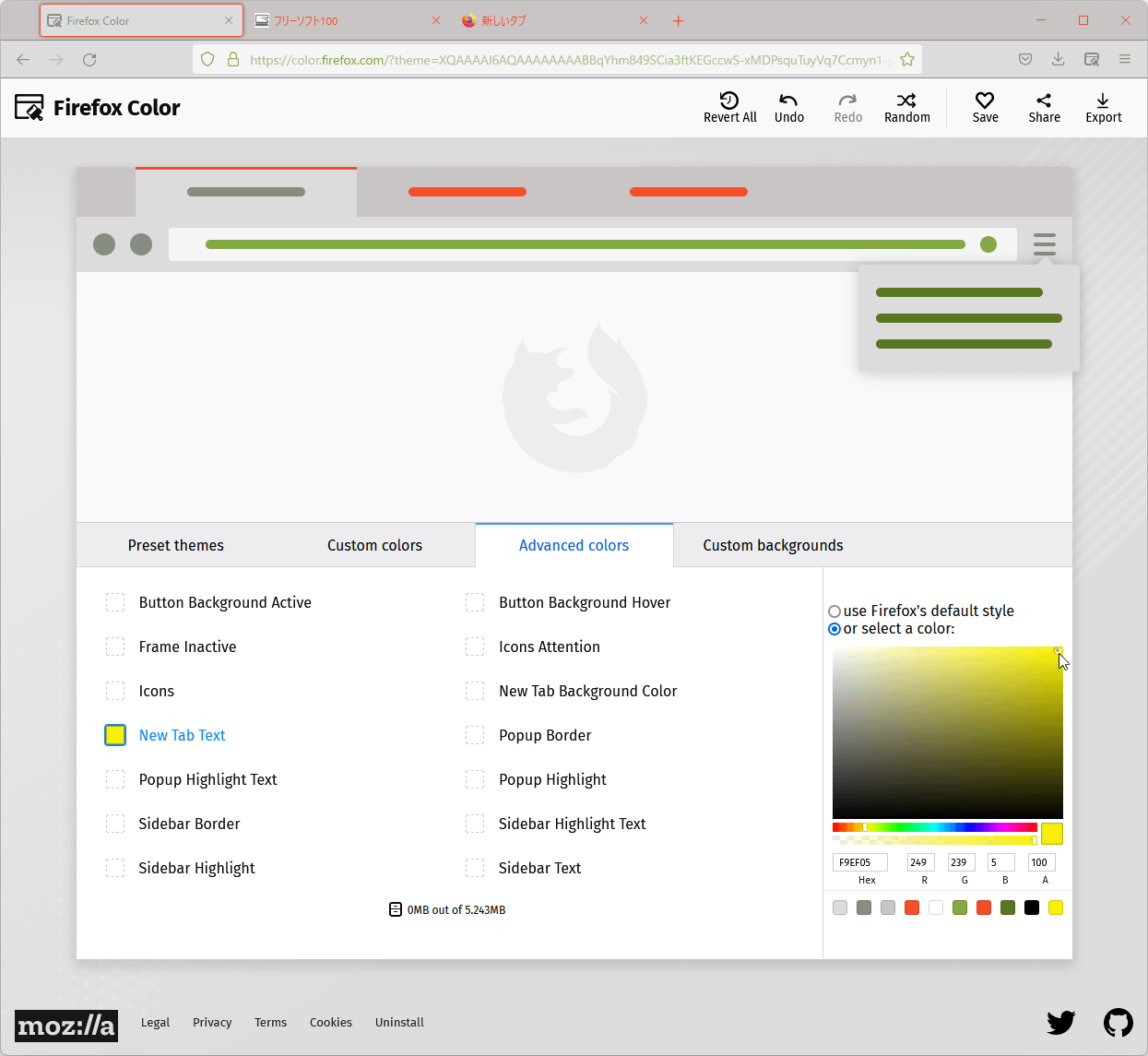Toggle the Sidebar Border checkbox
The width and height of the screenshot is (1148, 1056).
(x=115, y=824)
